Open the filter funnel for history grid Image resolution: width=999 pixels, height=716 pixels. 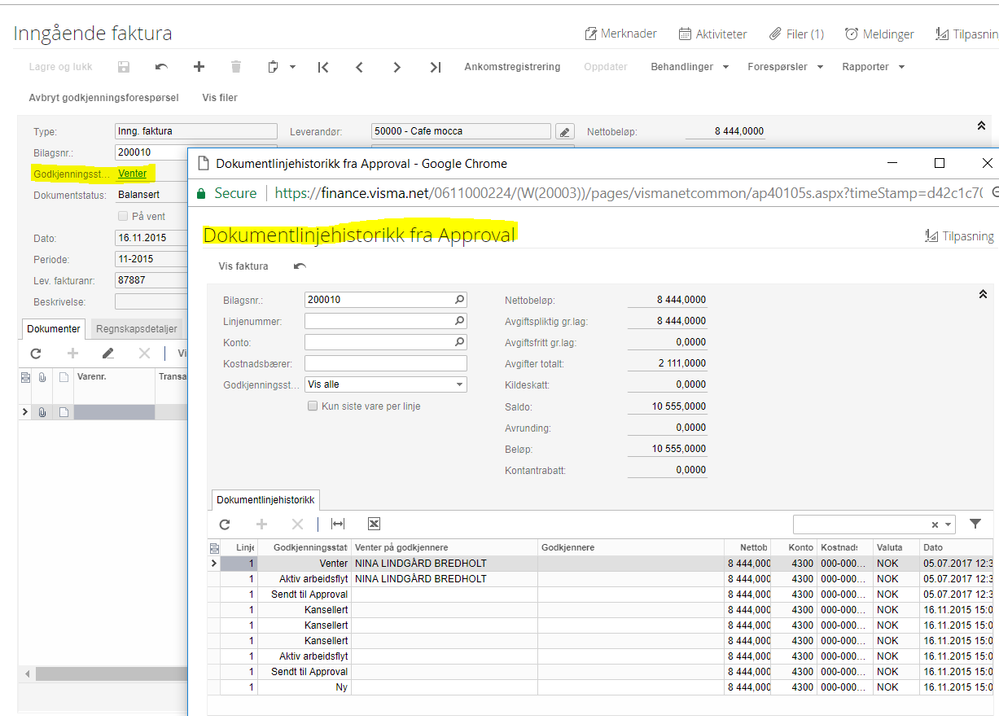pyautogui.click(x=975, y=524)
